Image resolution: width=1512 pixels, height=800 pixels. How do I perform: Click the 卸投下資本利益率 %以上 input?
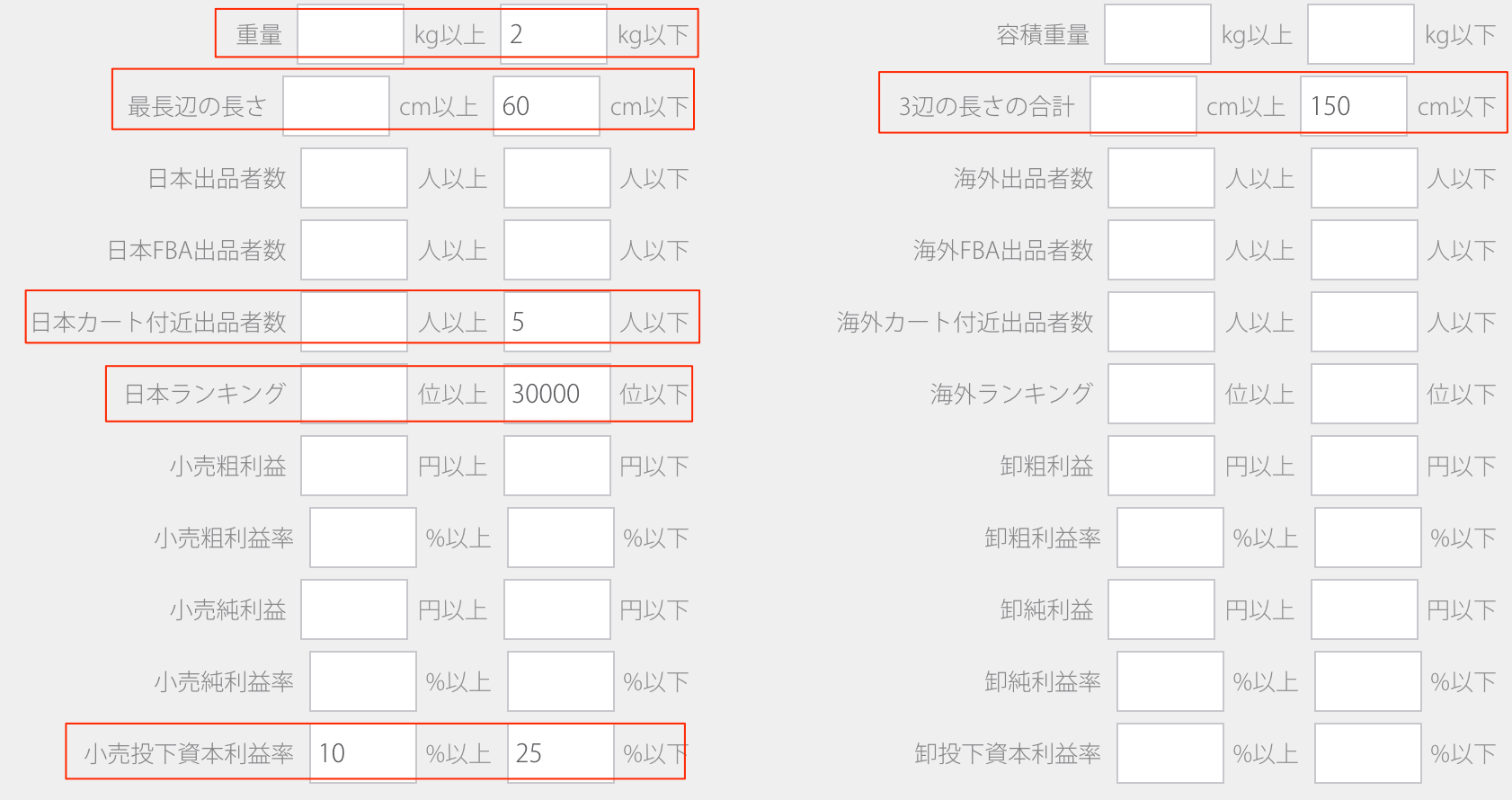[x=1170, y=753]
